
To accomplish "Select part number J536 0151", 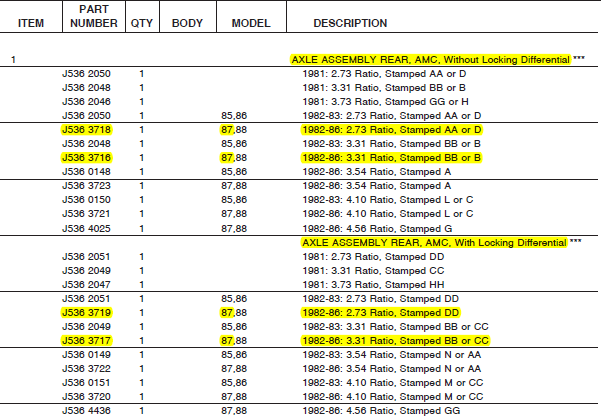I will pos(86,383).
